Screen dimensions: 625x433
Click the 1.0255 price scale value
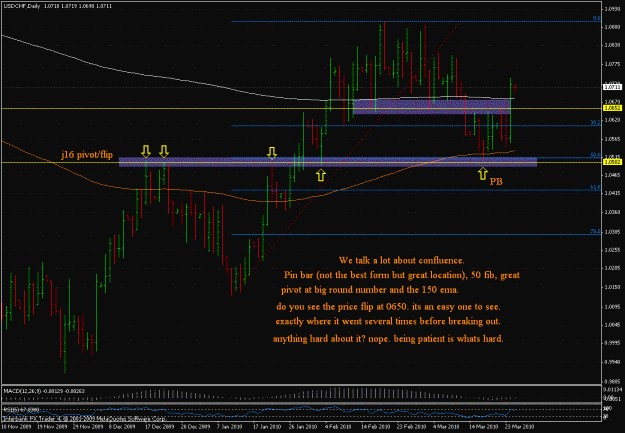click(x=613, y=250)
